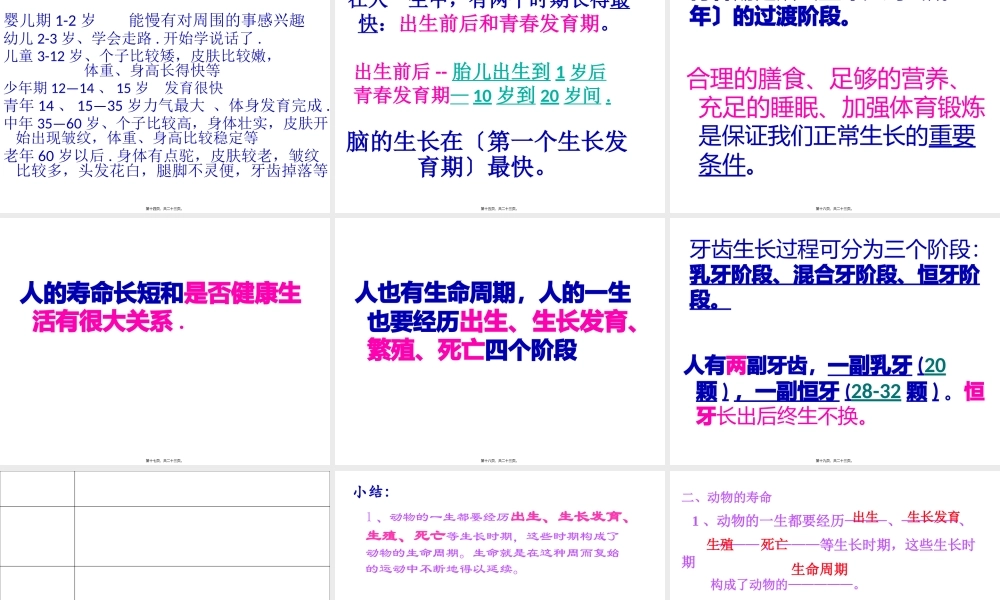Image resolution: width=1000 pixels, height=600 pixels.
Task: Click the line 少年期 12—14、15 岁 发育很快
Action: pos(114,88)
